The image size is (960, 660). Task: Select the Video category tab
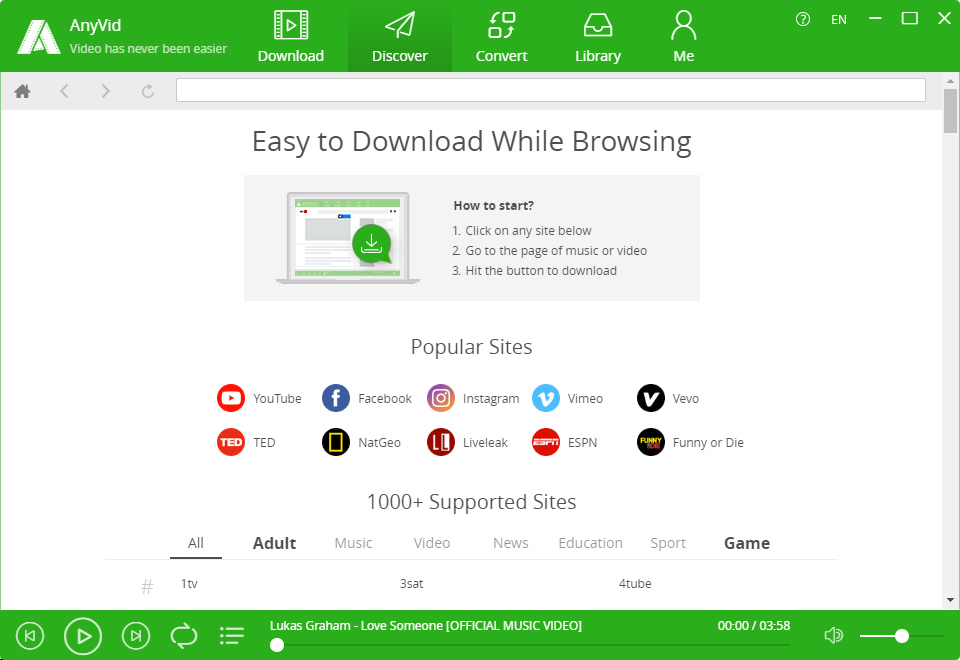click(432, 543)
